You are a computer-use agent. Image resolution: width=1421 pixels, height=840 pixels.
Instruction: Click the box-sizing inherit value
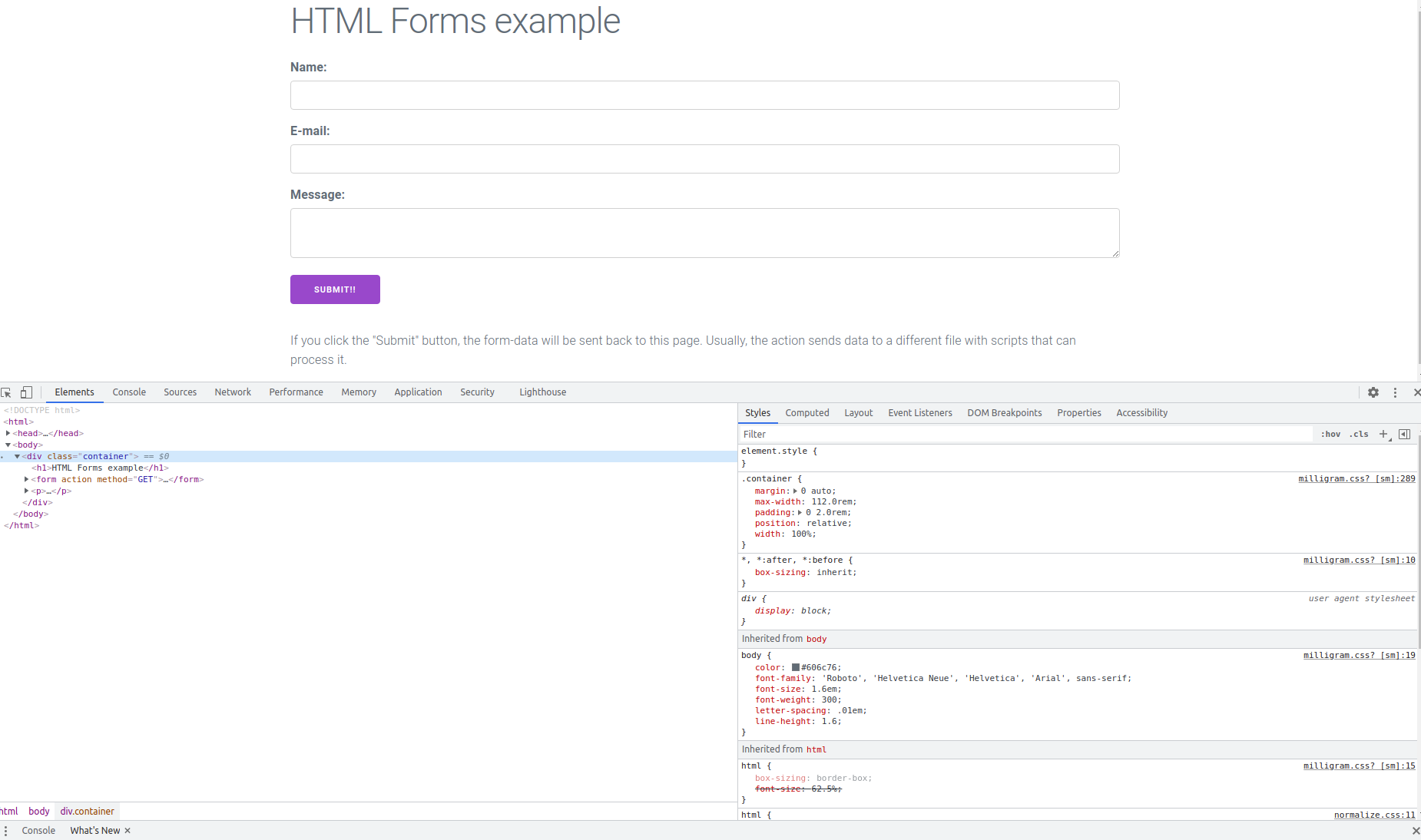coord(834,572)
